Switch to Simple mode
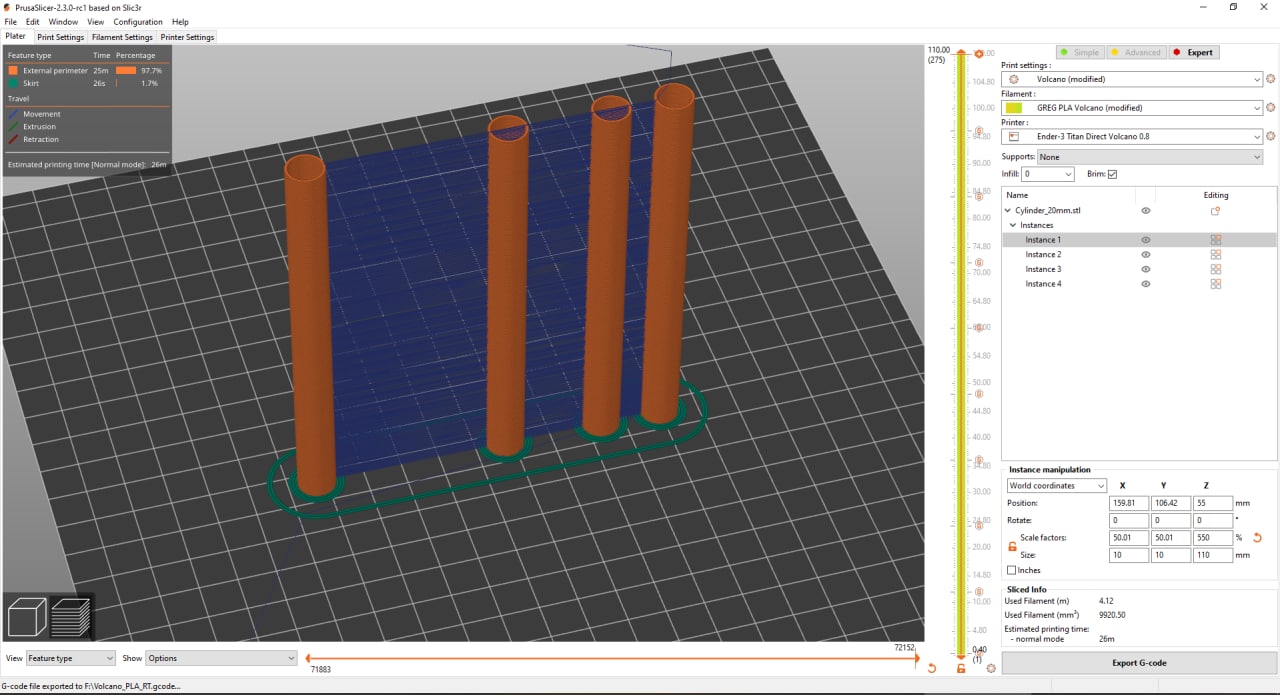This screenshot has width=1280, height=695. (1080, 53)
